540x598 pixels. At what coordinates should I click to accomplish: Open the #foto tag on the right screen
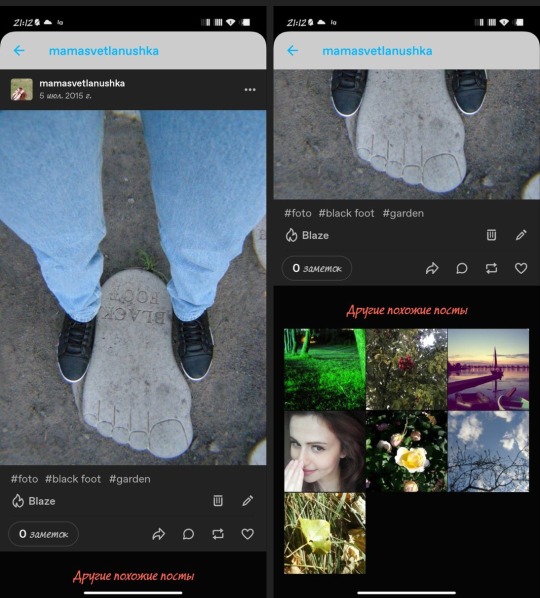(298, 213)
